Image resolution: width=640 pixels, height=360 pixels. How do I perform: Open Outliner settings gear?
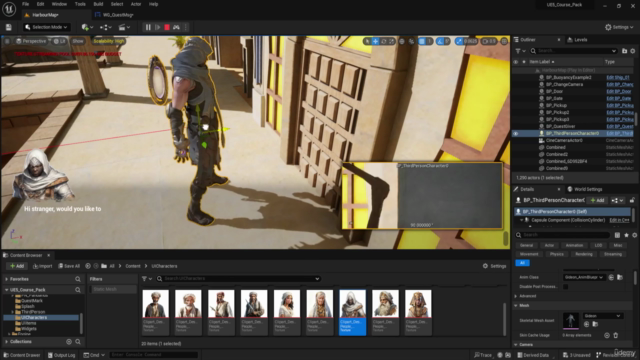pyautogui.click(x=633, y=51)
